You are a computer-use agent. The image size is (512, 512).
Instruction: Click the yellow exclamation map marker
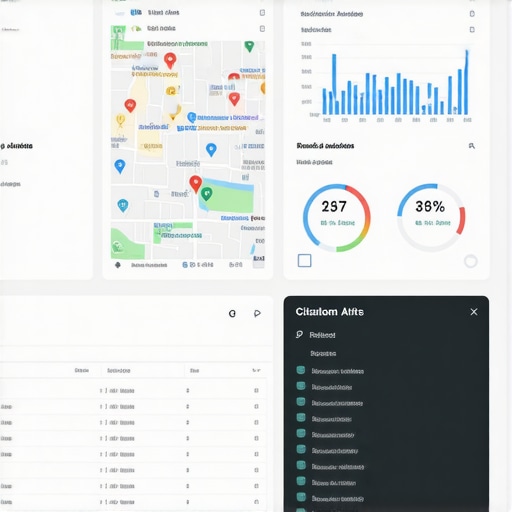[x=120, y=120]
